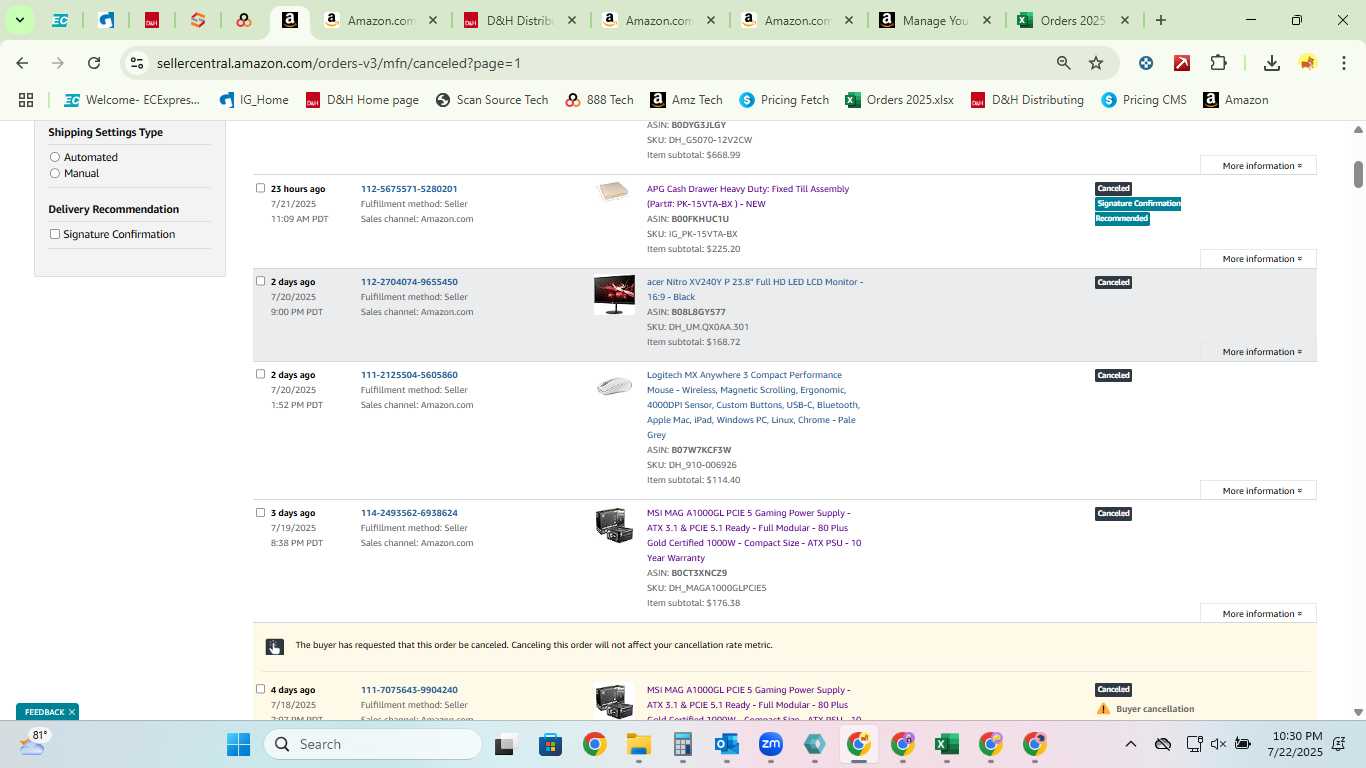This screenshot has height=768, width=1366.
Task: Tick checkbox for order 112-5675571-5280201
Action: coord(260,188)
